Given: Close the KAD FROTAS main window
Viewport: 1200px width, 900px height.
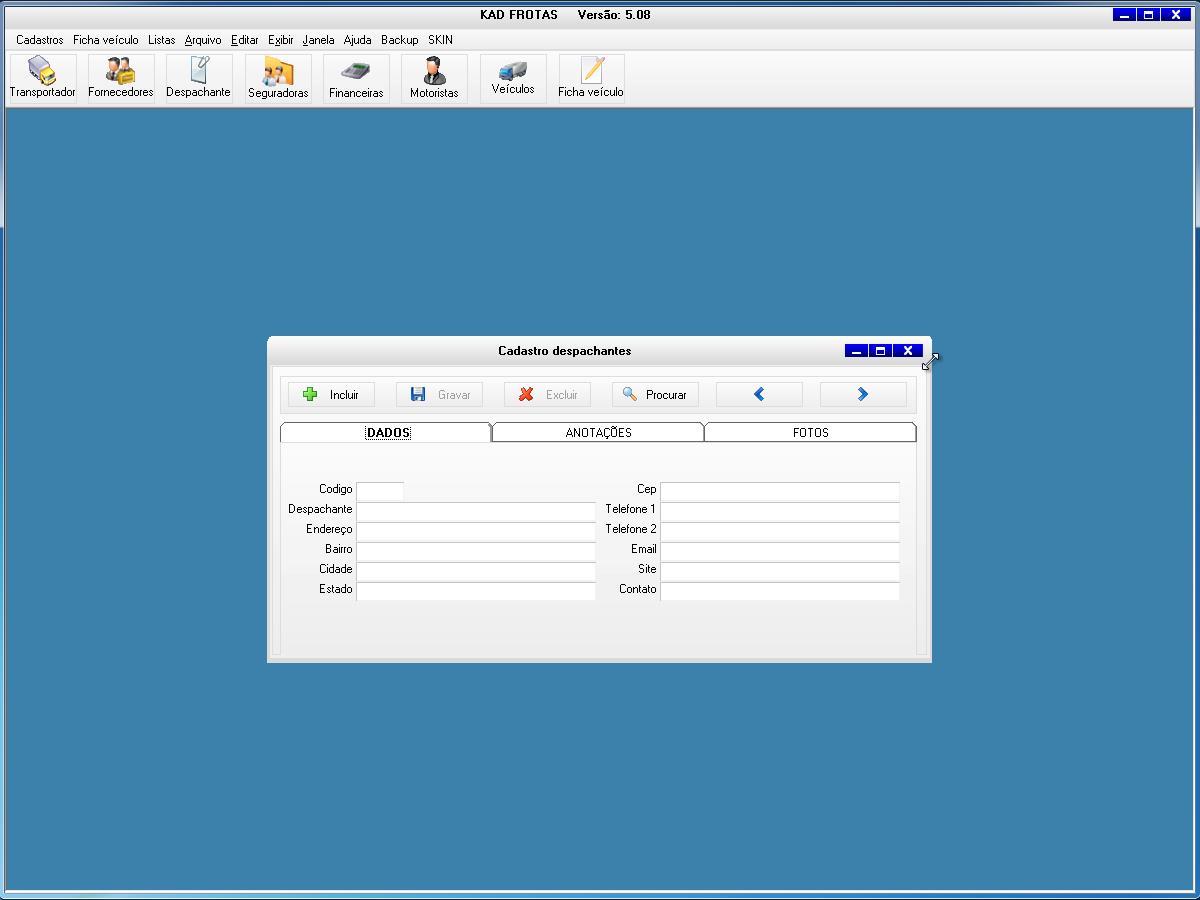Looking at the screenshot, I should pyautogui.click(x=1176, y=15).
